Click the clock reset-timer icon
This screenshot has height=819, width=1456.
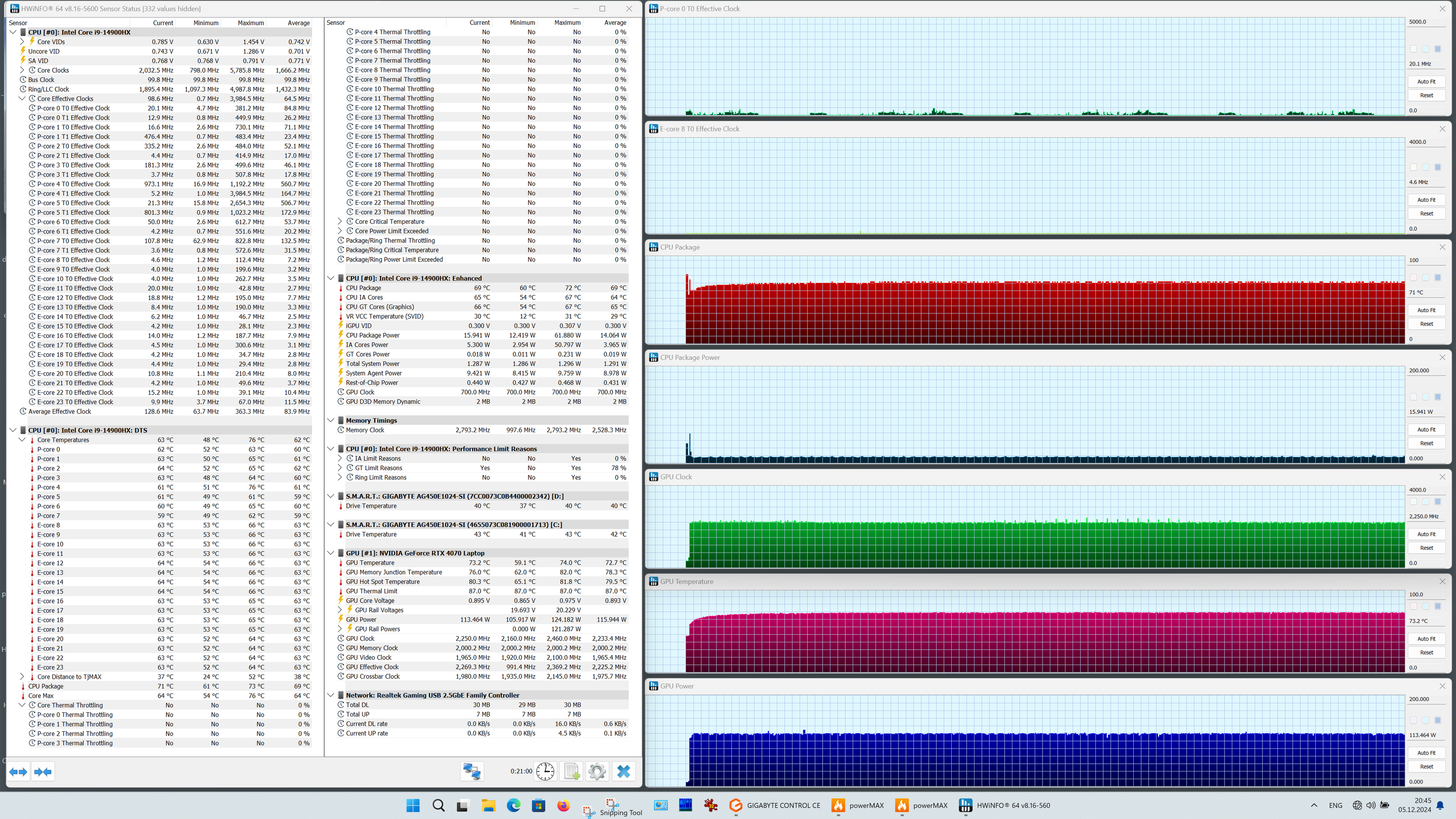coord(545,771)
